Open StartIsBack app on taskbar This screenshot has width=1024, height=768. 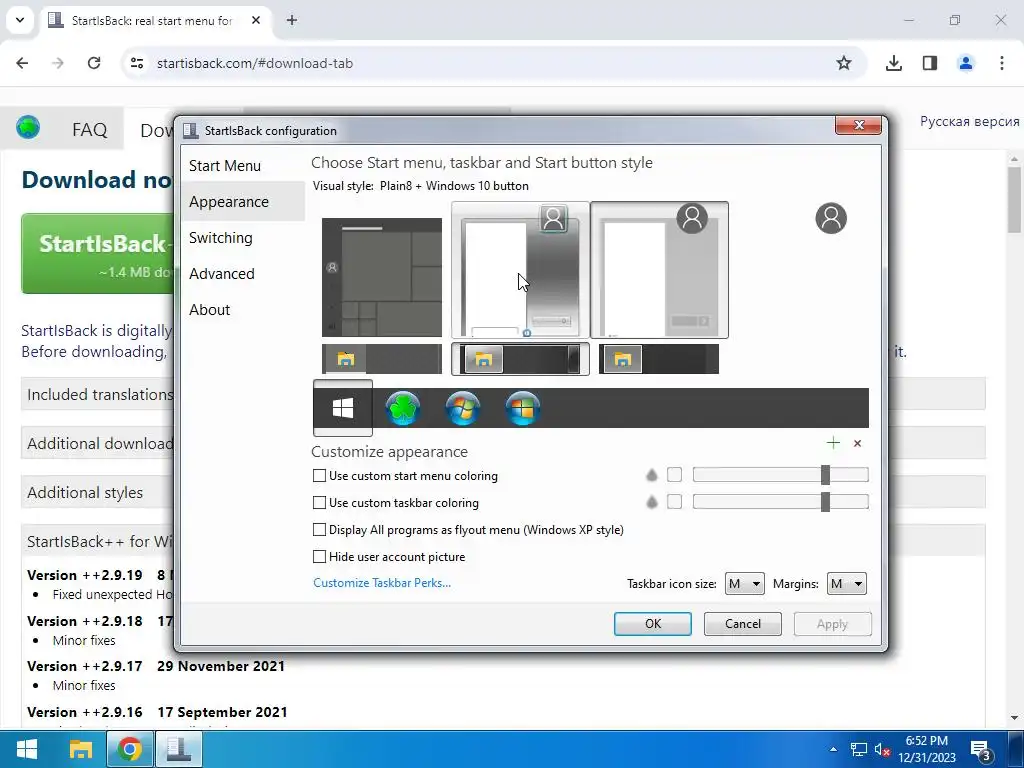point(178,749)
